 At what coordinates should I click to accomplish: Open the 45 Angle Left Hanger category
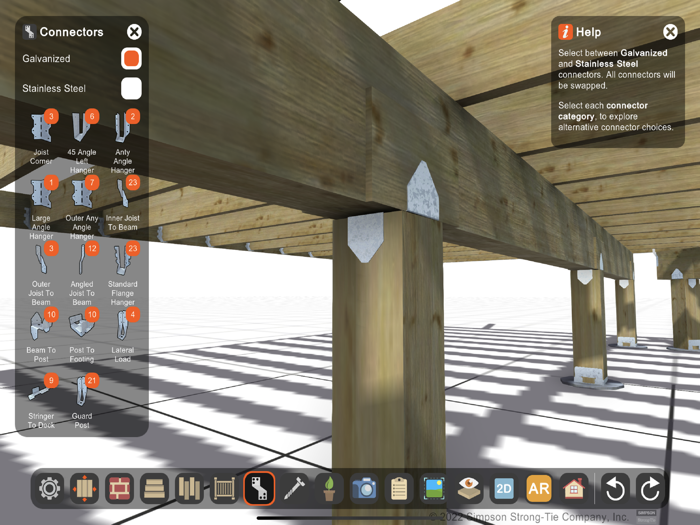[82, 142]
